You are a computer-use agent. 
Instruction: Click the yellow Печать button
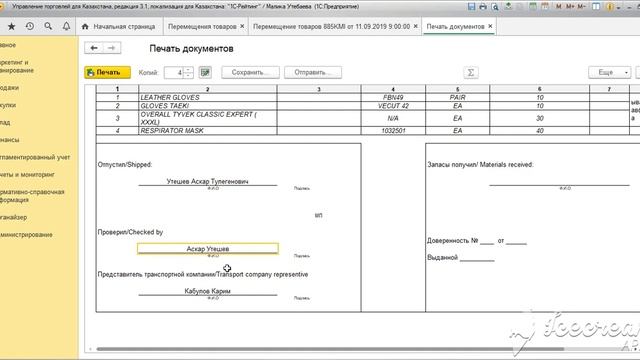click(108, 72)
